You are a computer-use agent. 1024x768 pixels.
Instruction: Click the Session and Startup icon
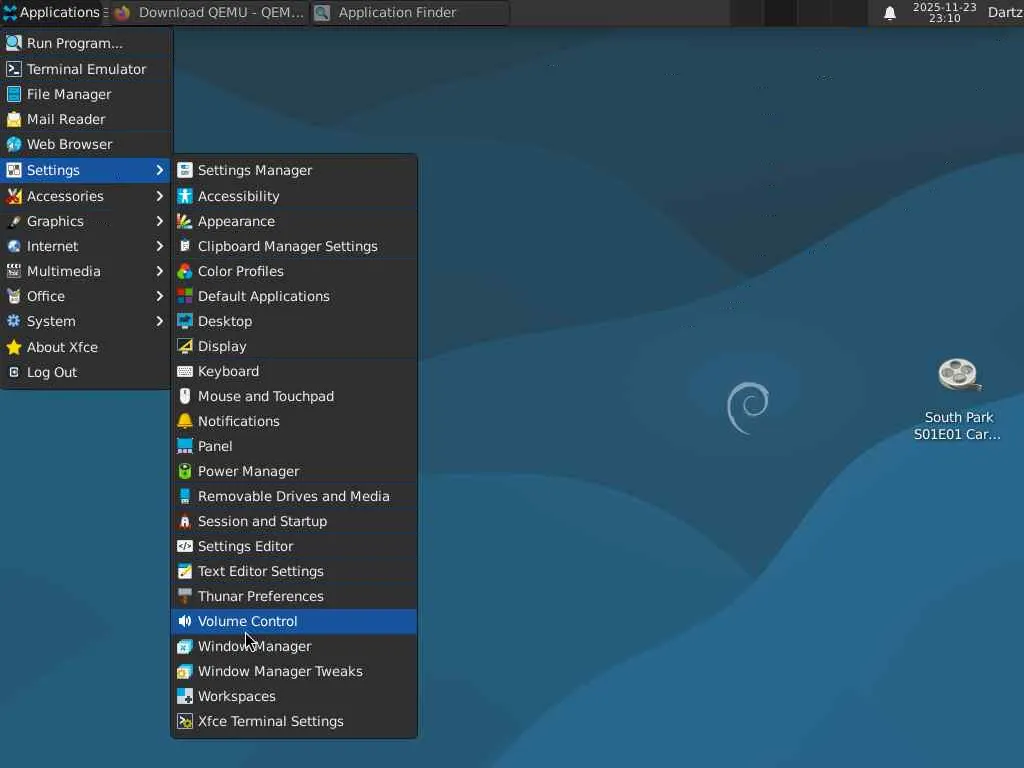click(x=185, y=521)
